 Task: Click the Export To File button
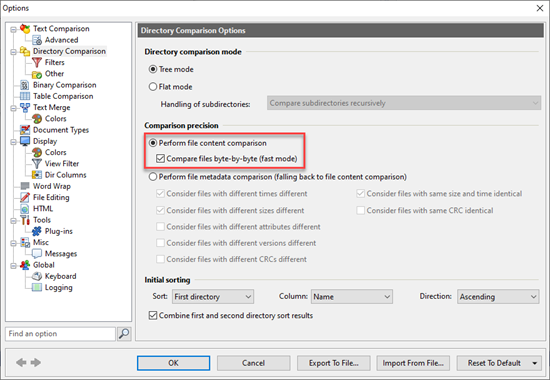(334, 363)
